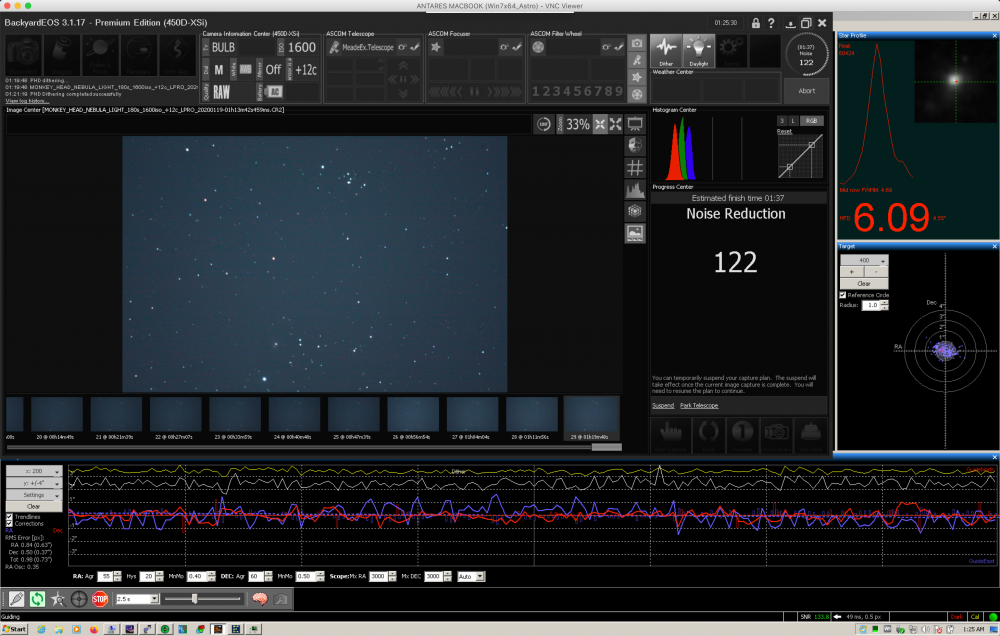
Task: Click the Park Telescope link
Action: [699, 405]
